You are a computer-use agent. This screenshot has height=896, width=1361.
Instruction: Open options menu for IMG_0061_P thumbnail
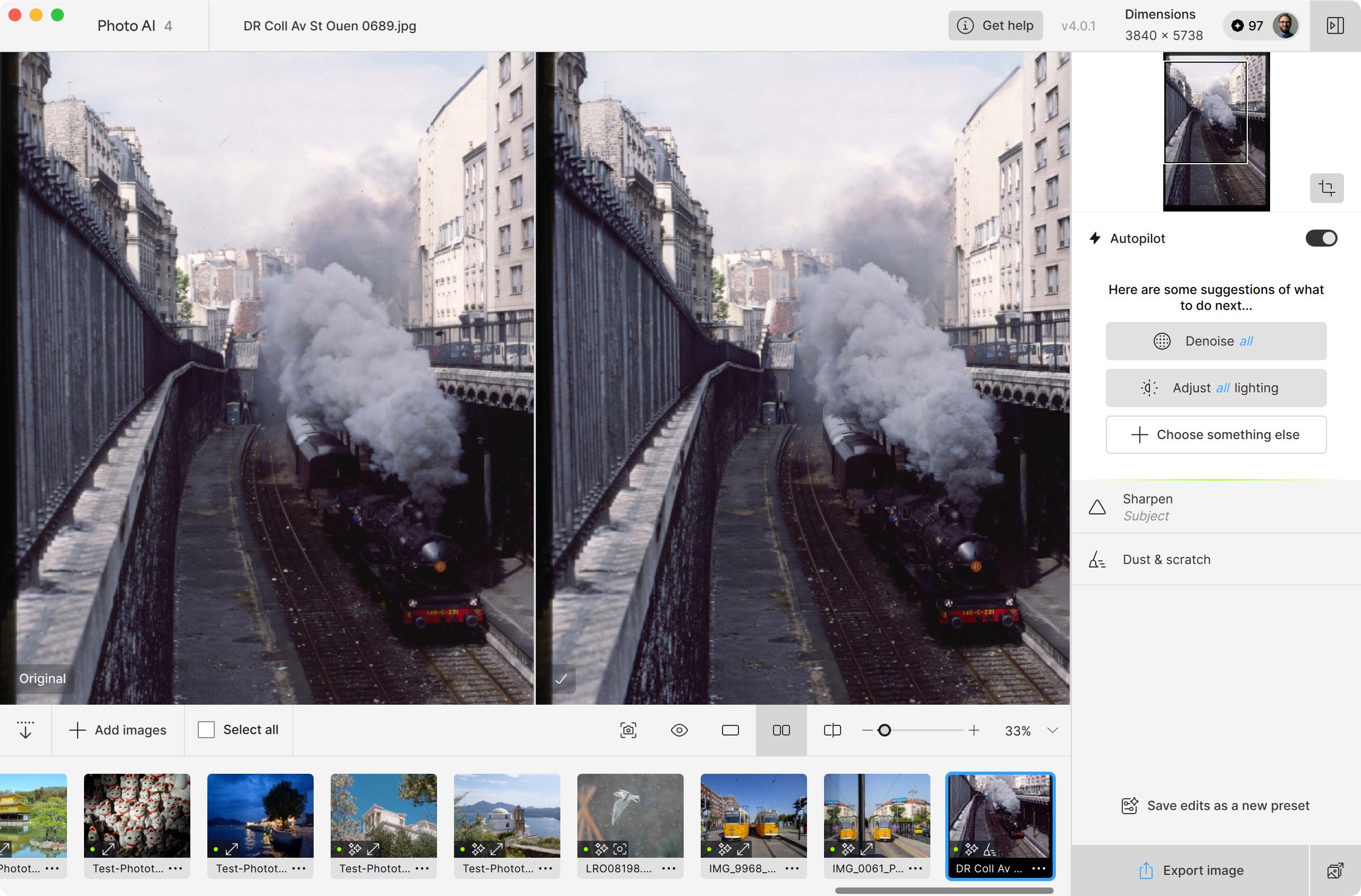click(x=915, y=868)
